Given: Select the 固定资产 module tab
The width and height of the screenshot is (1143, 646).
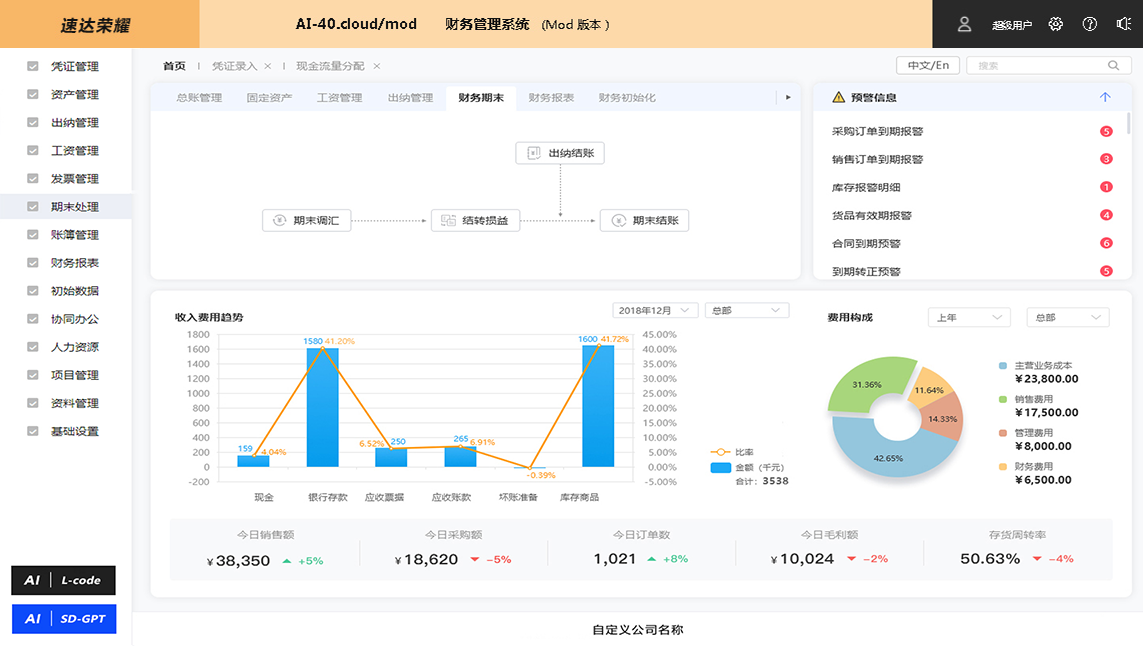Looking at the screenshot, I should click(x=269, y=98).
